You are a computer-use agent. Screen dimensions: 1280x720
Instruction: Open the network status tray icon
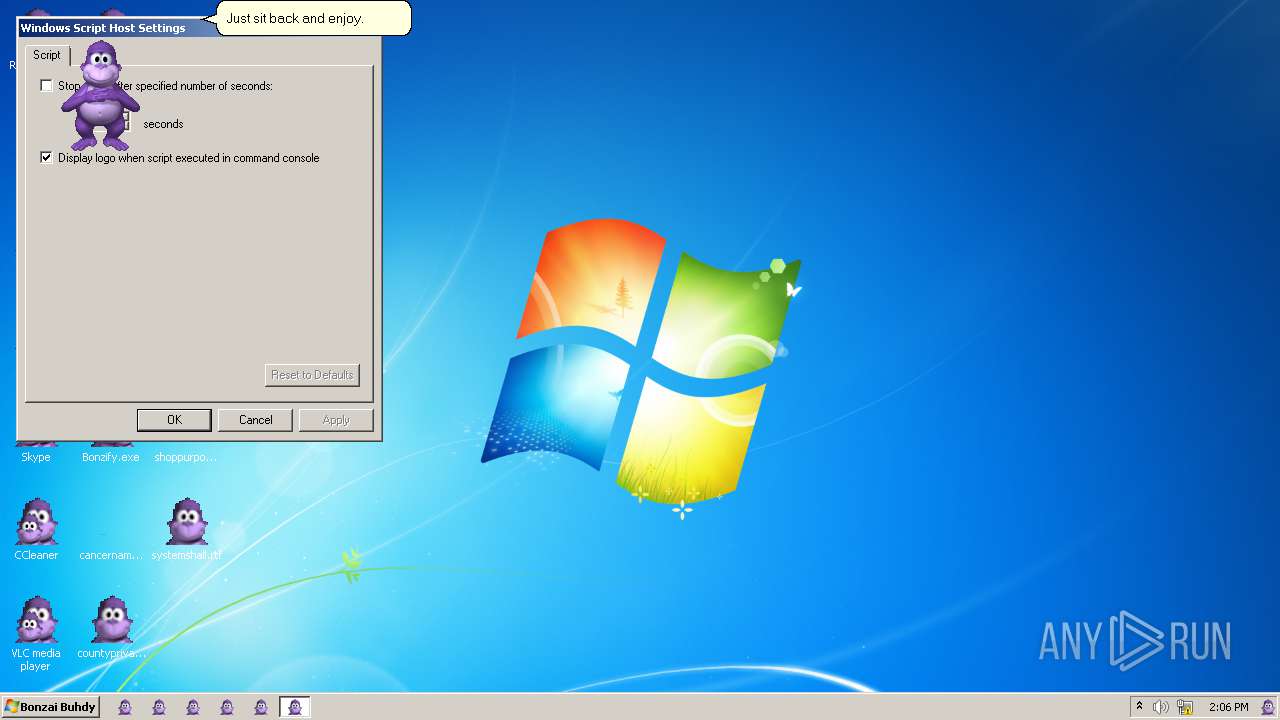[x=1185, y=707]
